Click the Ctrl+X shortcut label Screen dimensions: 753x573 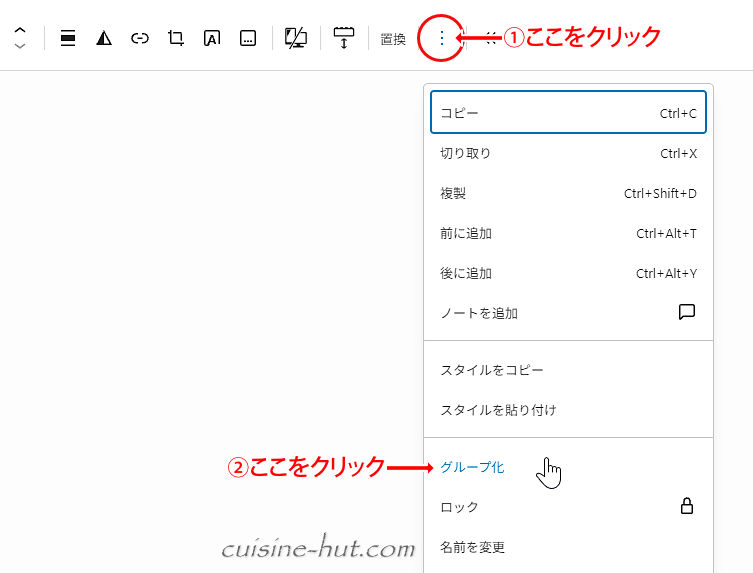[x=678, y=153]
